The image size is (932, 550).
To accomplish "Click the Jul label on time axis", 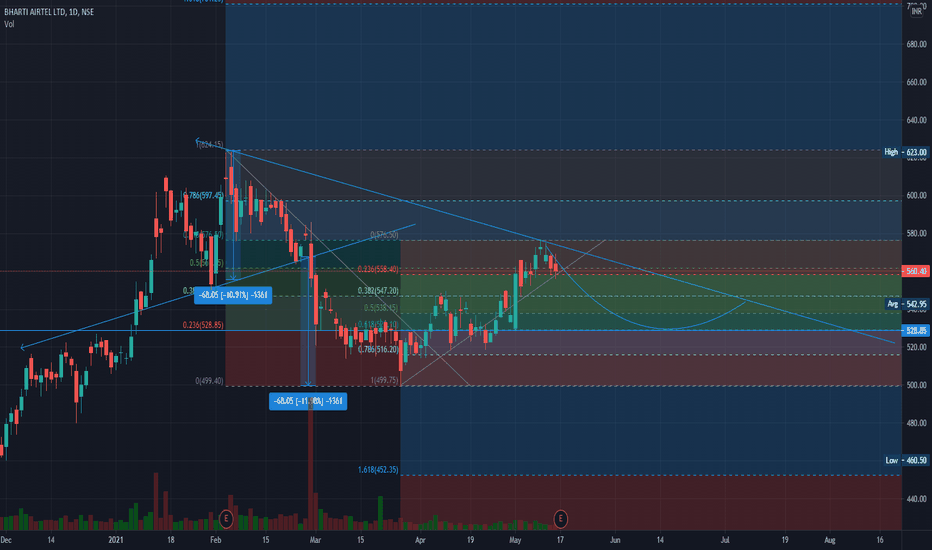I will click(725, 540).
